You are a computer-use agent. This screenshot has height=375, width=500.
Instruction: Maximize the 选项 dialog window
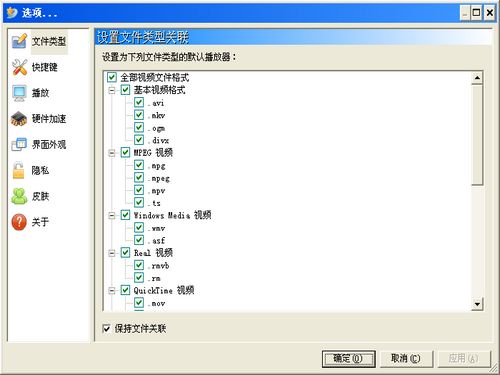tap(477, 13)
